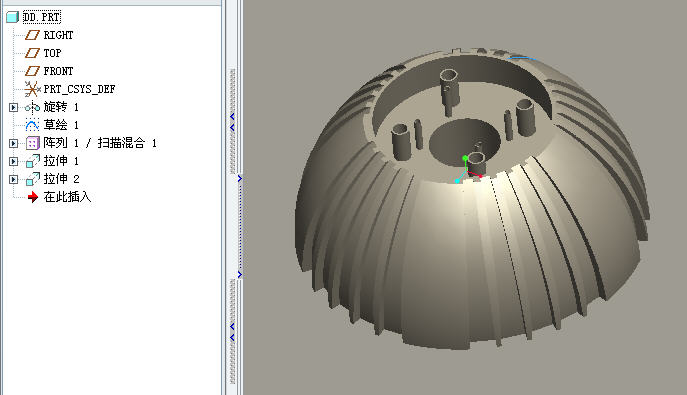
Task: Click the 草绘 1 sketch feature icon
Action: click(32, 125)
